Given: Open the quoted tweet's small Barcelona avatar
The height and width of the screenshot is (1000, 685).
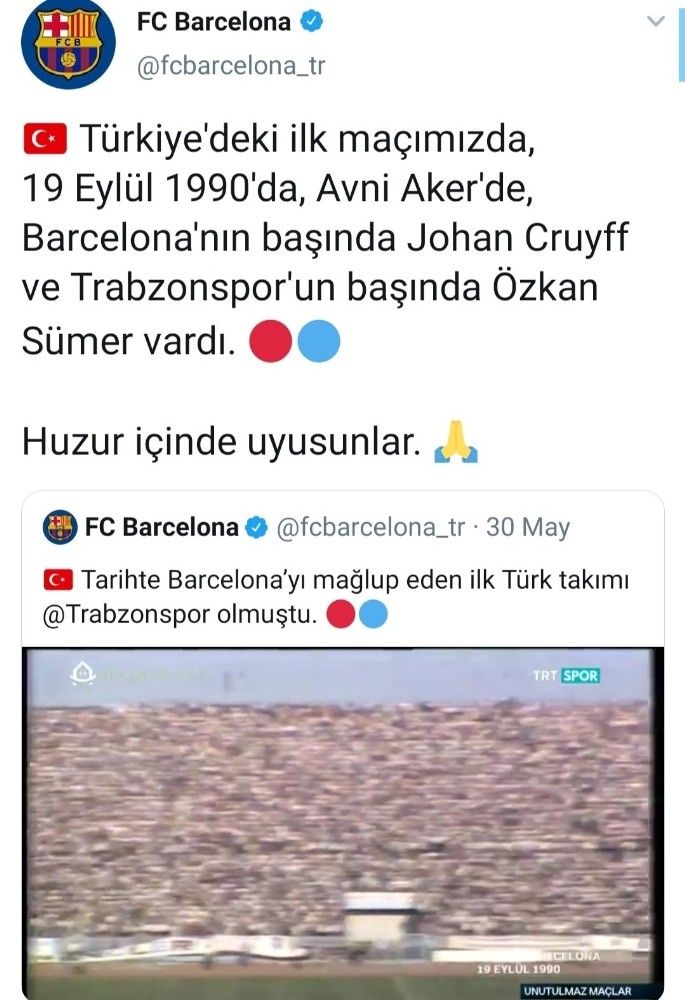Looking at the screenshot, I should (x=60, y=527).
